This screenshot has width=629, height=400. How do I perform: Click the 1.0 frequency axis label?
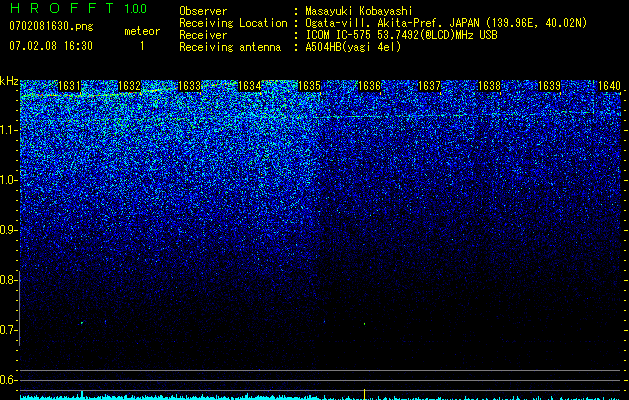click(8, 180)
